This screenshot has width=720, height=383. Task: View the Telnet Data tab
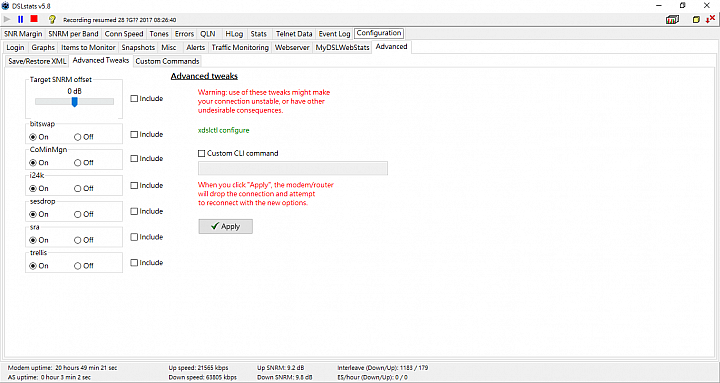294,34
